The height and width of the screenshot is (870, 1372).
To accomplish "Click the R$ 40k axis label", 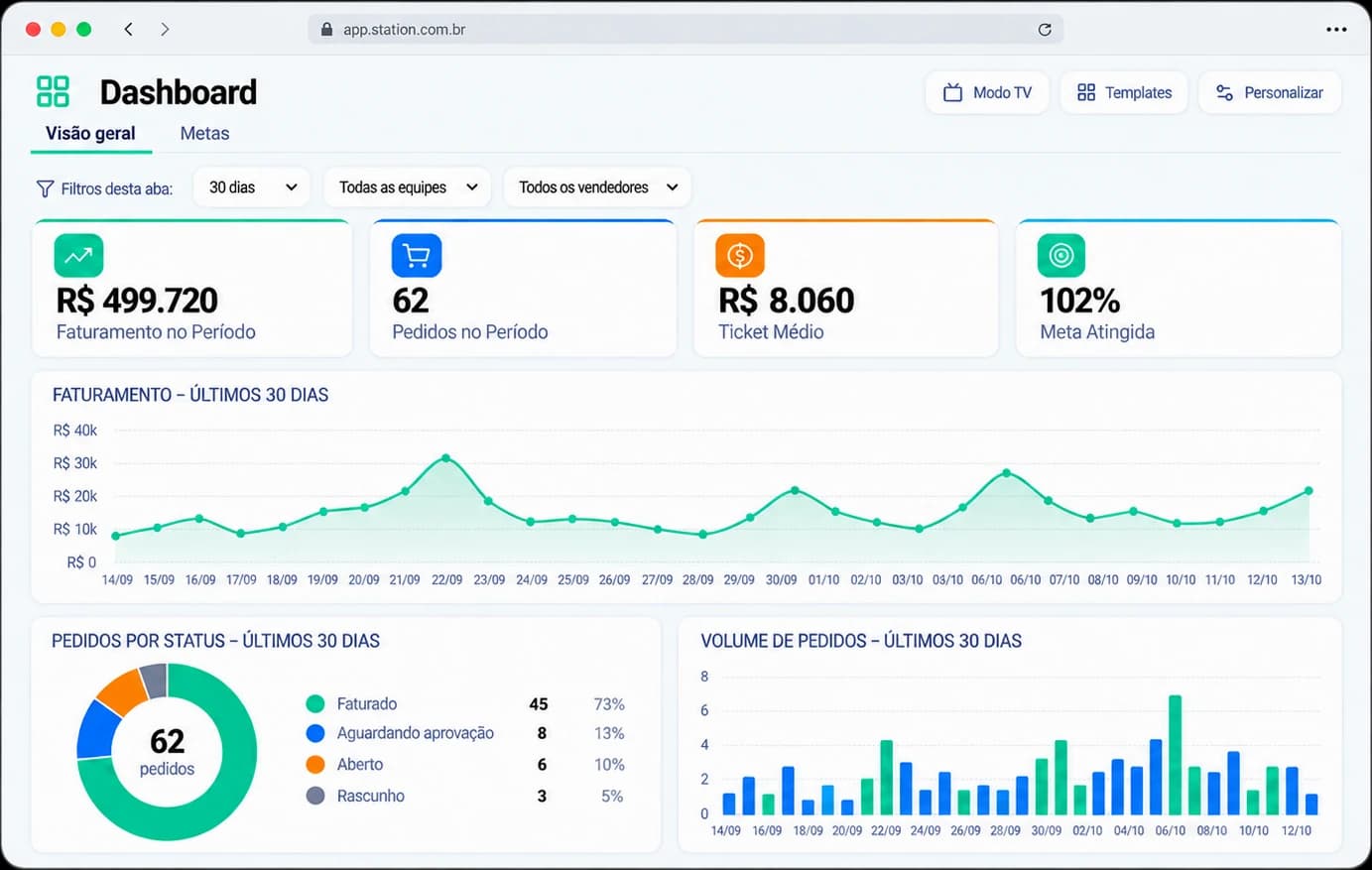I will (75, 431).
